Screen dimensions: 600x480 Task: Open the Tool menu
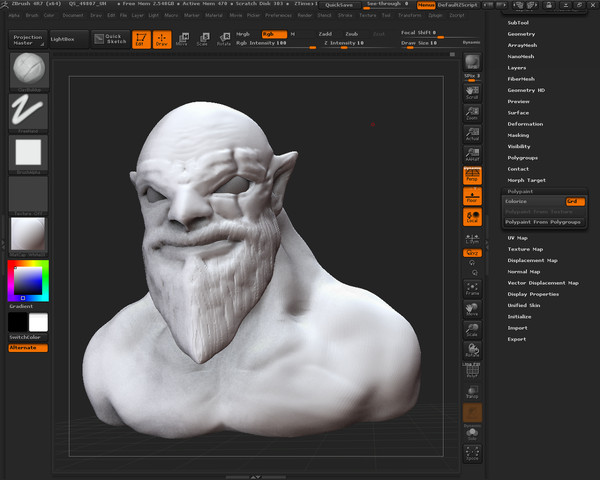(x=386, y=15)
